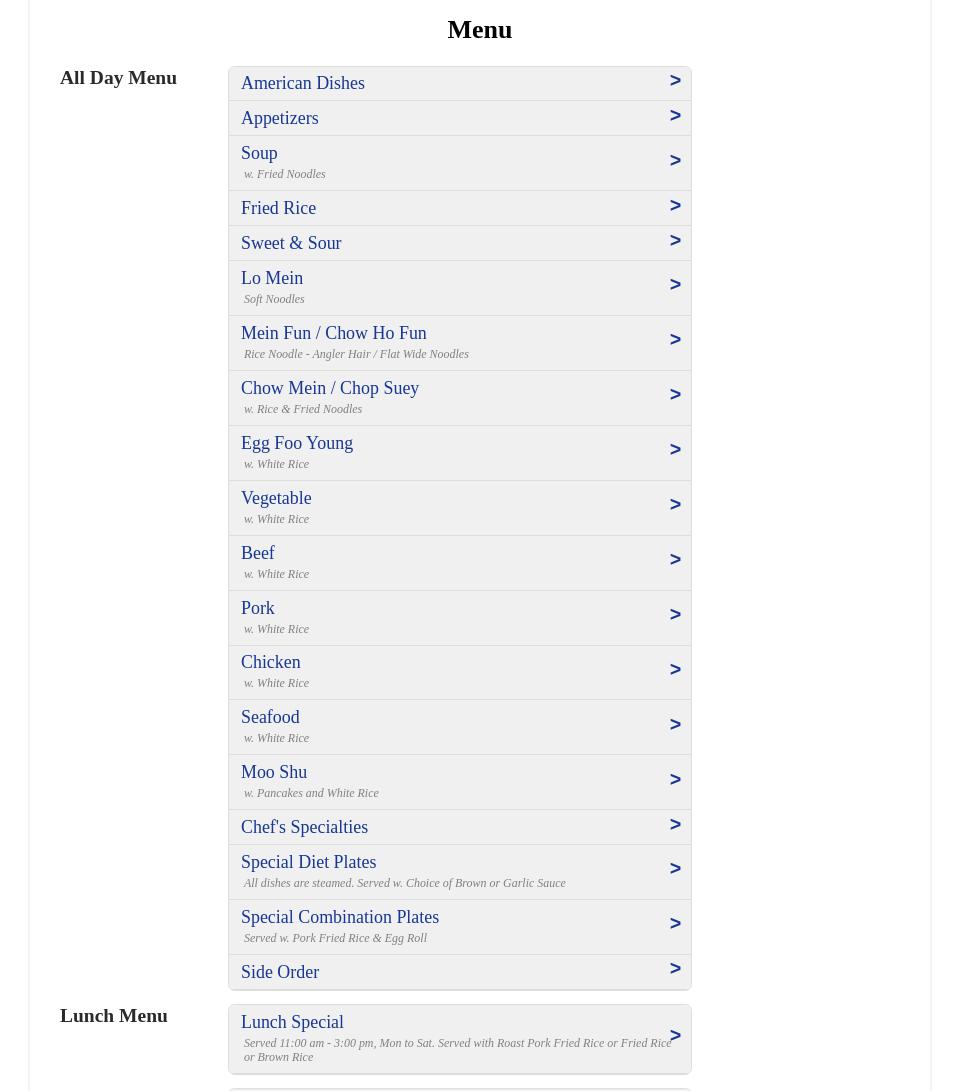Select the Vegetable menu category

pyautogui.click(x=275, y=498)
